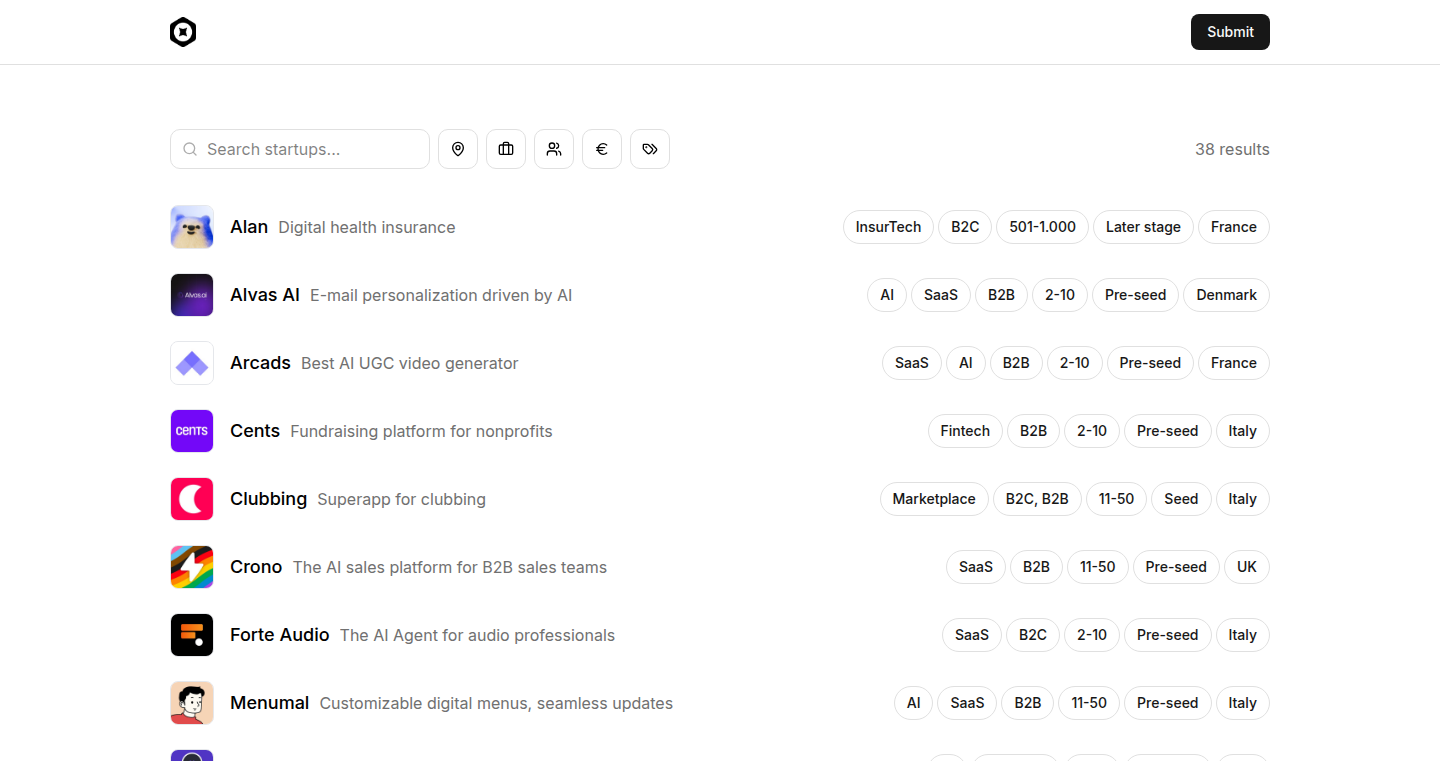Select the SaaS tag on Crono
This screenshot has height=761, width=1440.
pyautogui.click(x=976, y=567)
